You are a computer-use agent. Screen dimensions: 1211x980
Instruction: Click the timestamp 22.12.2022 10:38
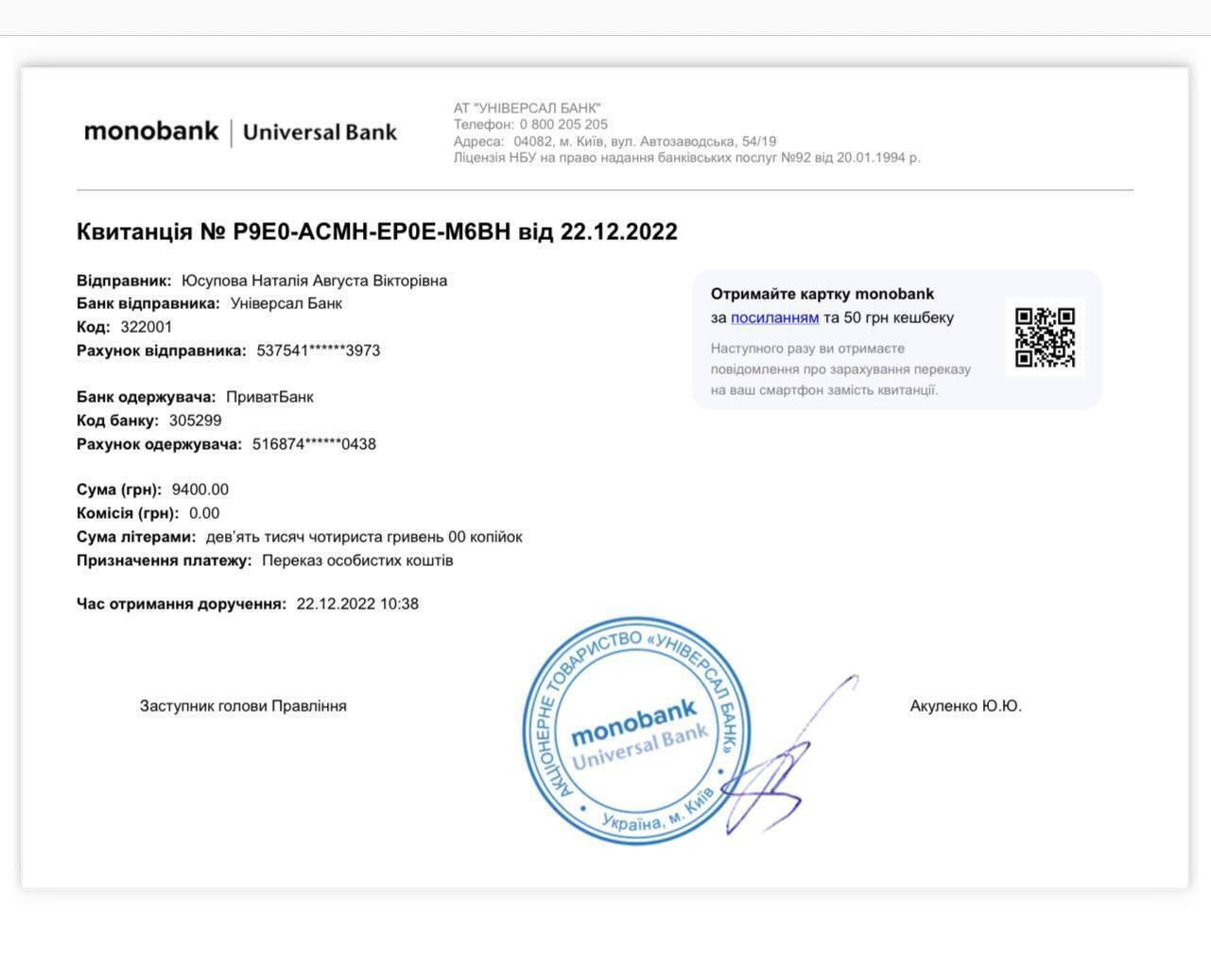click(x=357, y=604)
